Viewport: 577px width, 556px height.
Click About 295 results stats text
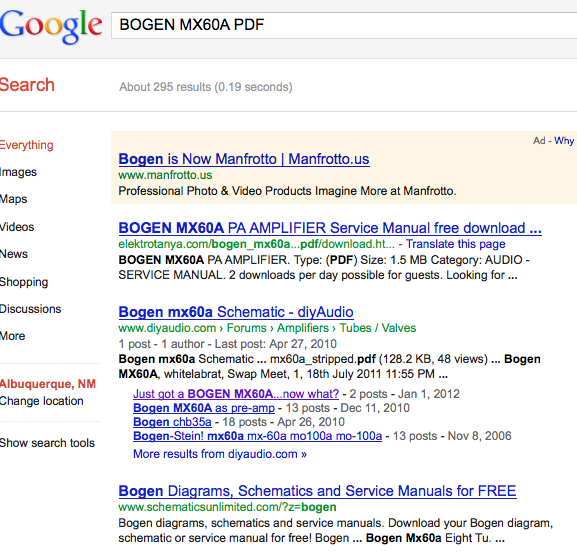[x=206, y=87]
